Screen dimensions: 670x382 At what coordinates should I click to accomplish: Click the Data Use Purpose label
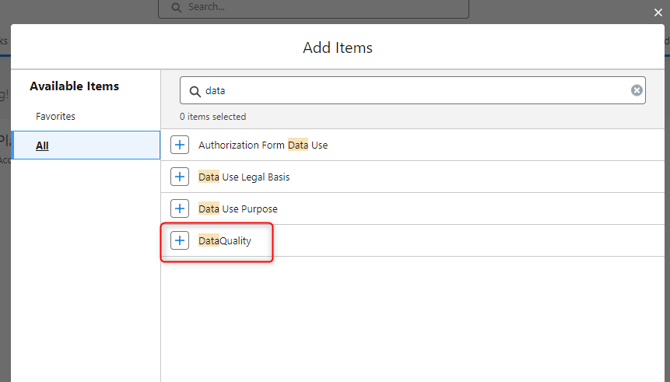tap(238, 209)
